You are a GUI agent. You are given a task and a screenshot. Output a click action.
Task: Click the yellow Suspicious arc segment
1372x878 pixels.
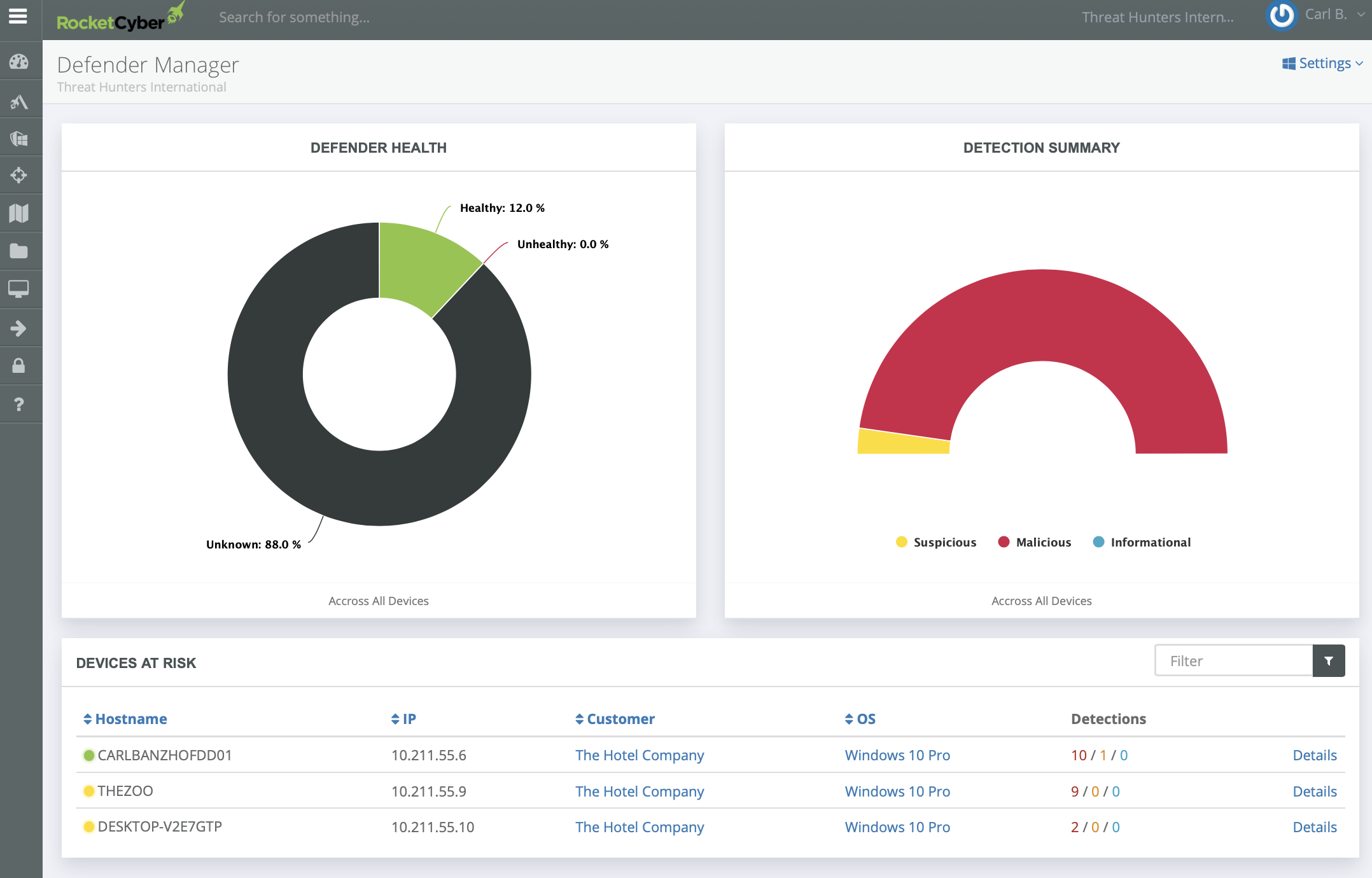coord(902,443)
